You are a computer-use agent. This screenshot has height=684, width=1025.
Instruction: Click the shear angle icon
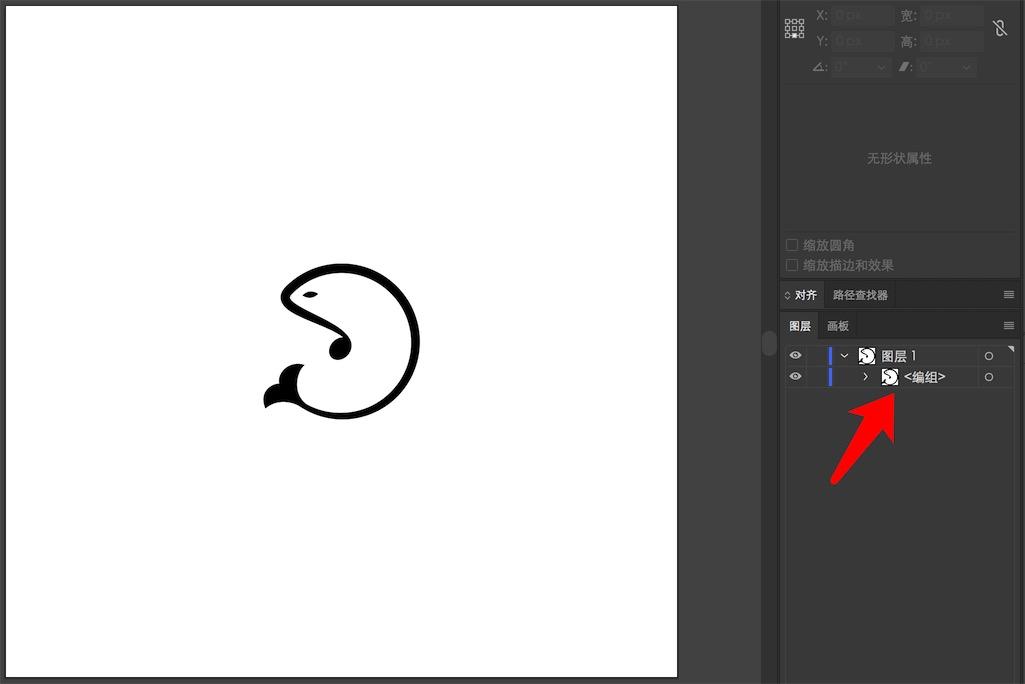(x=905, y=67)
